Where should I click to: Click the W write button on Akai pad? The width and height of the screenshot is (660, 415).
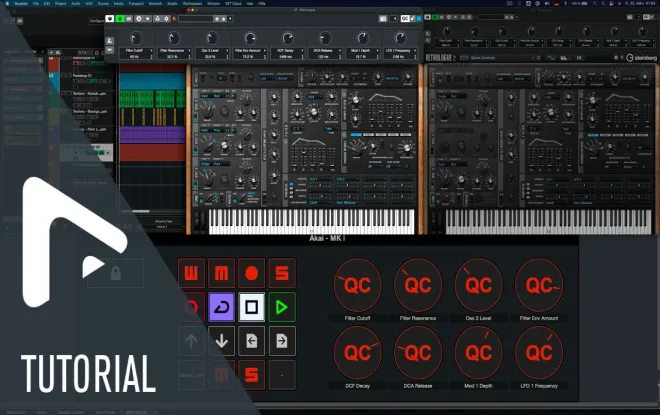[191, 273]
